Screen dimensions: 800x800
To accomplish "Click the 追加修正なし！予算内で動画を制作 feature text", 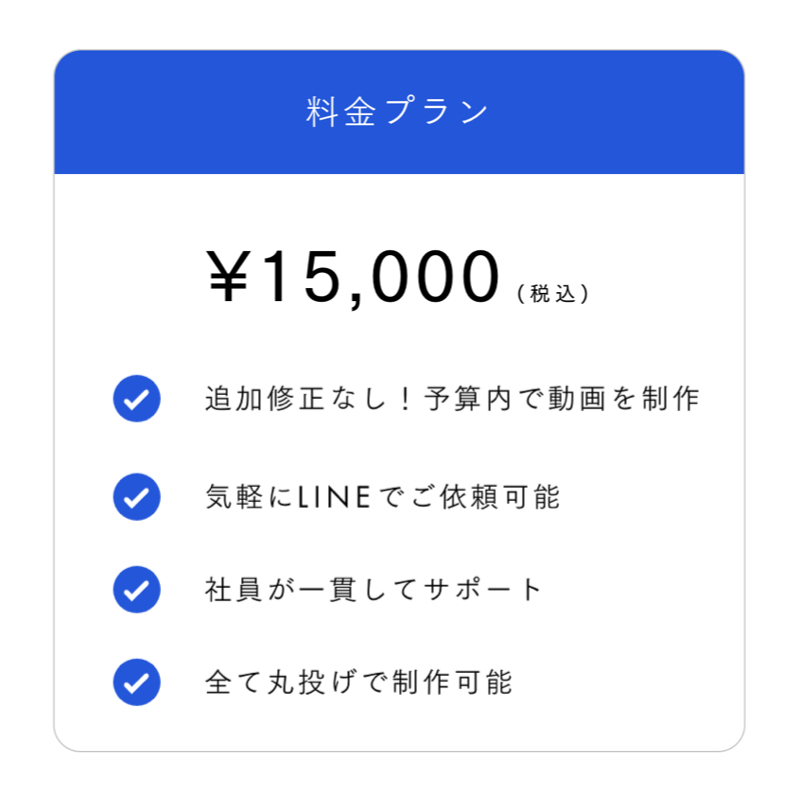I will pyautogui.click(x=451, y=399).
